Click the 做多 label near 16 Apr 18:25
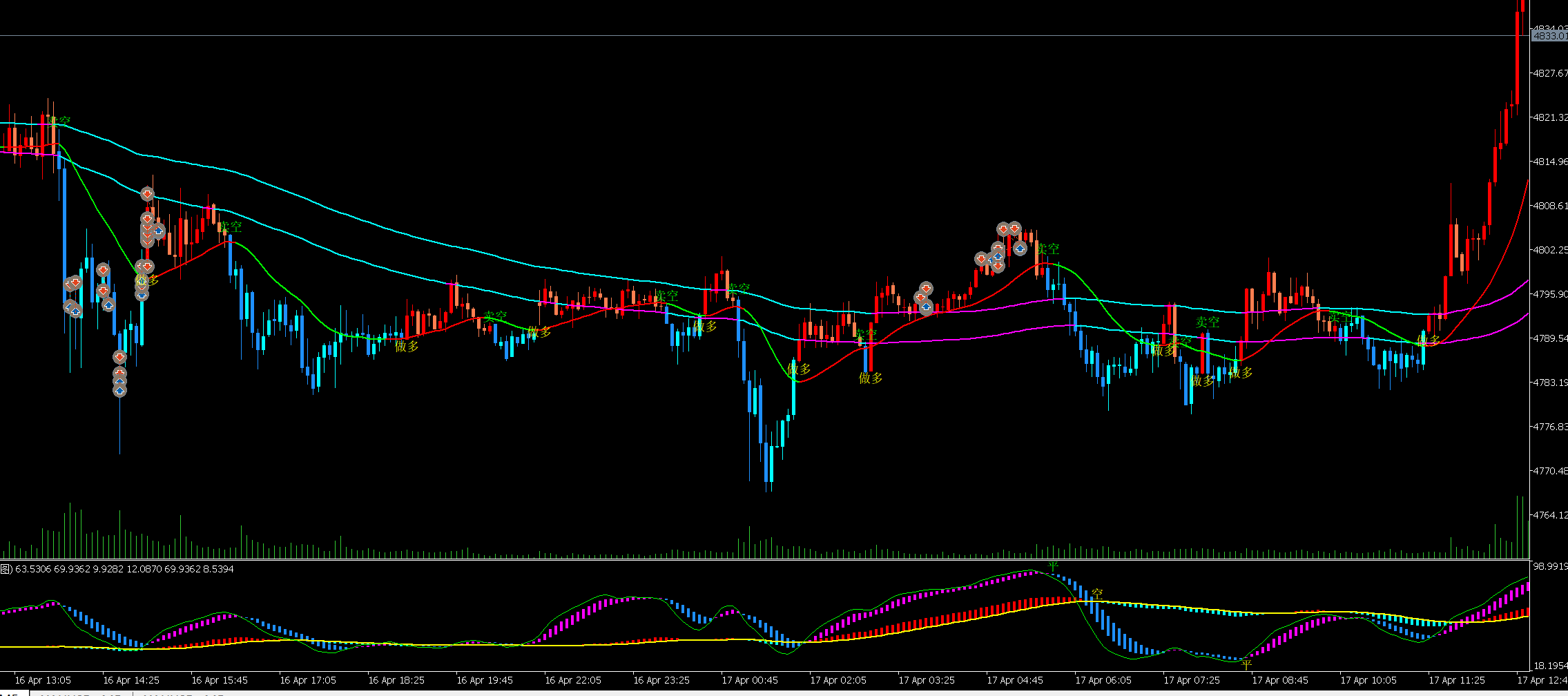Viewport: 1568px width, 696px height. pos(407,346)
